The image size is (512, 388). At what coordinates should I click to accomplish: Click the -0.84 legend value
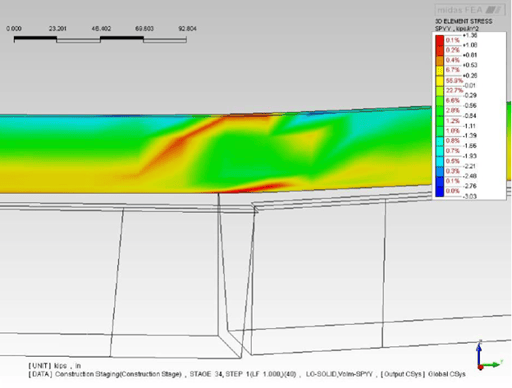tap(470, 116)
